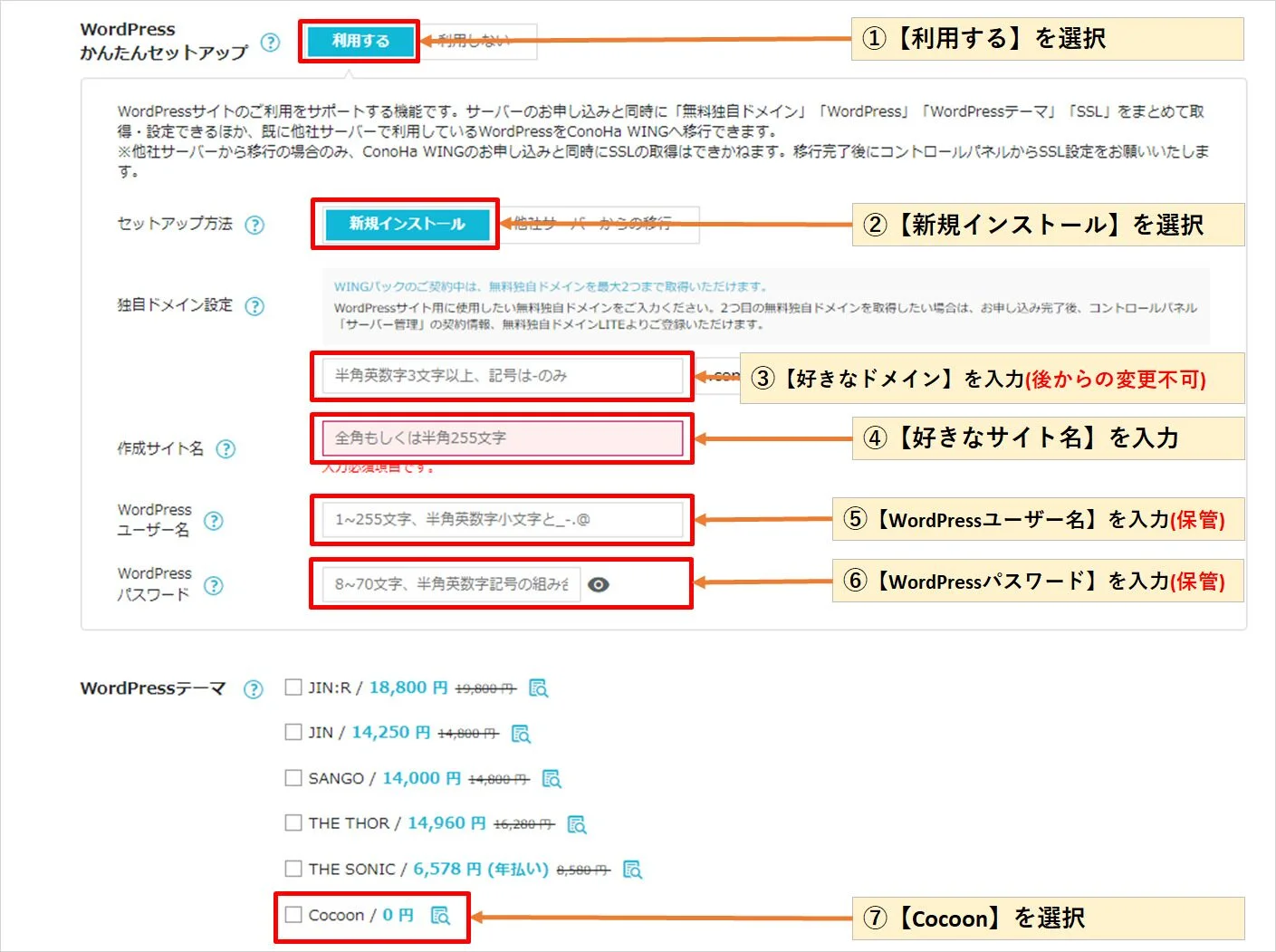The image size is (1276, 952).
Task: Select the THE SONIC theme checkbox
Action: tap(293, 869)
